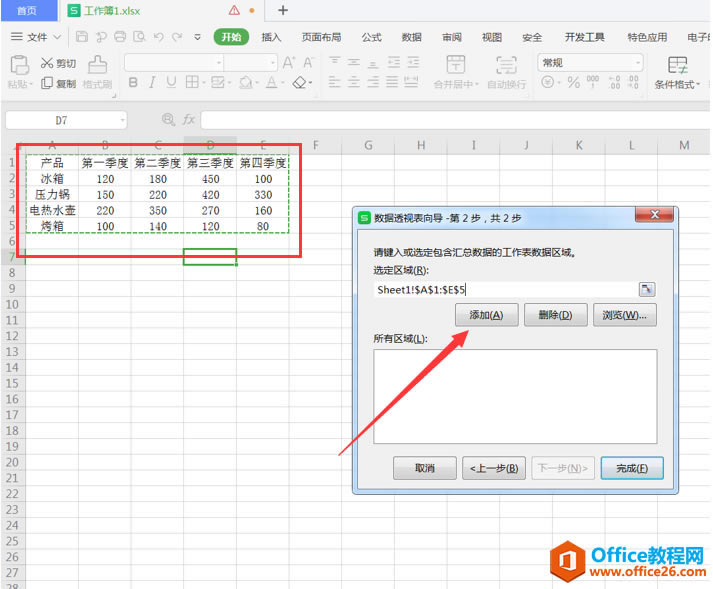Open the font name dropdown

coord(219,62)
